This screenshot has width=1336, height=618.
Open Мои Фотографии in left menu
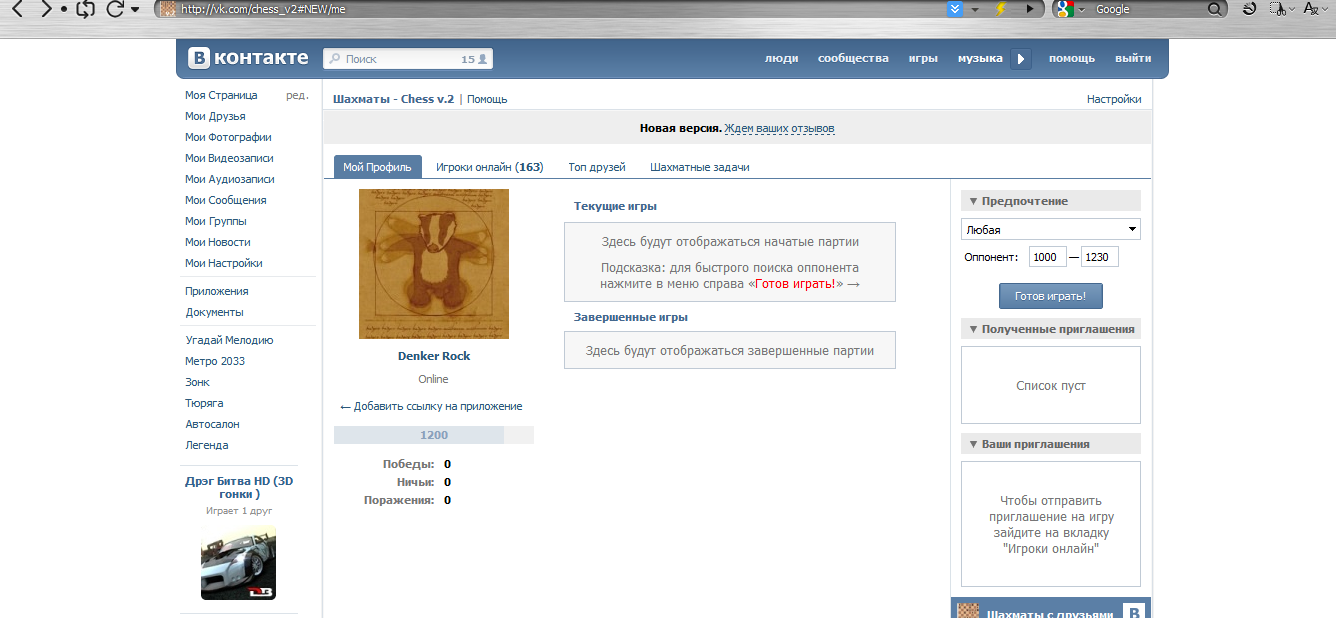pyautogui.click(x=228, y=137)
